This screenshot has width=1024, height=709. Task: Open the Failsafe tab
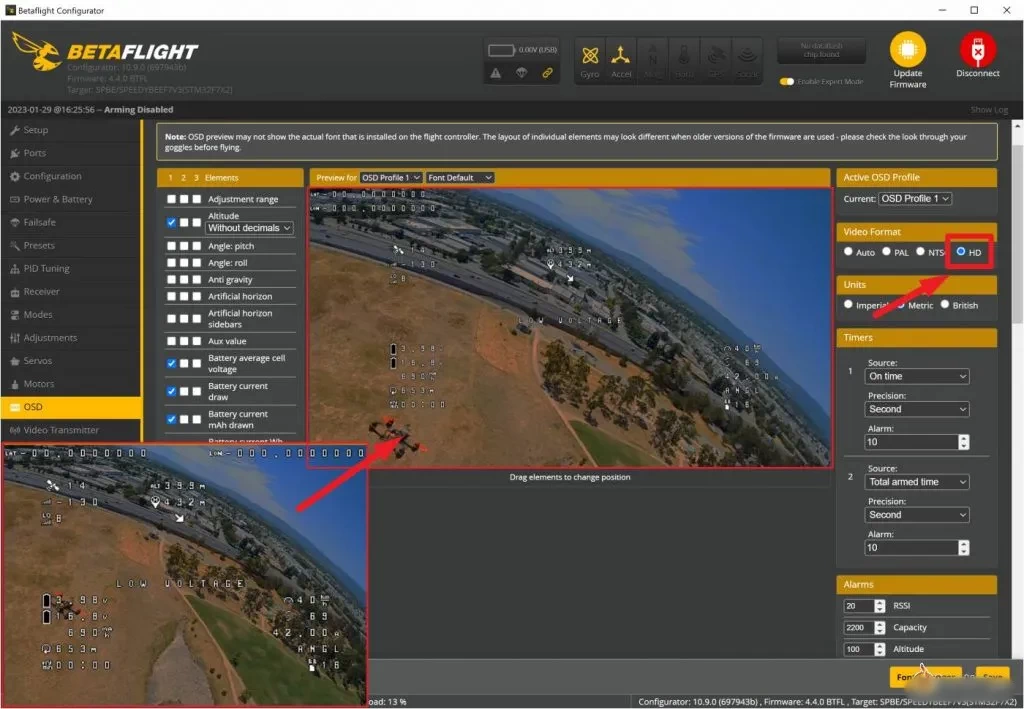tap(71, 222)
